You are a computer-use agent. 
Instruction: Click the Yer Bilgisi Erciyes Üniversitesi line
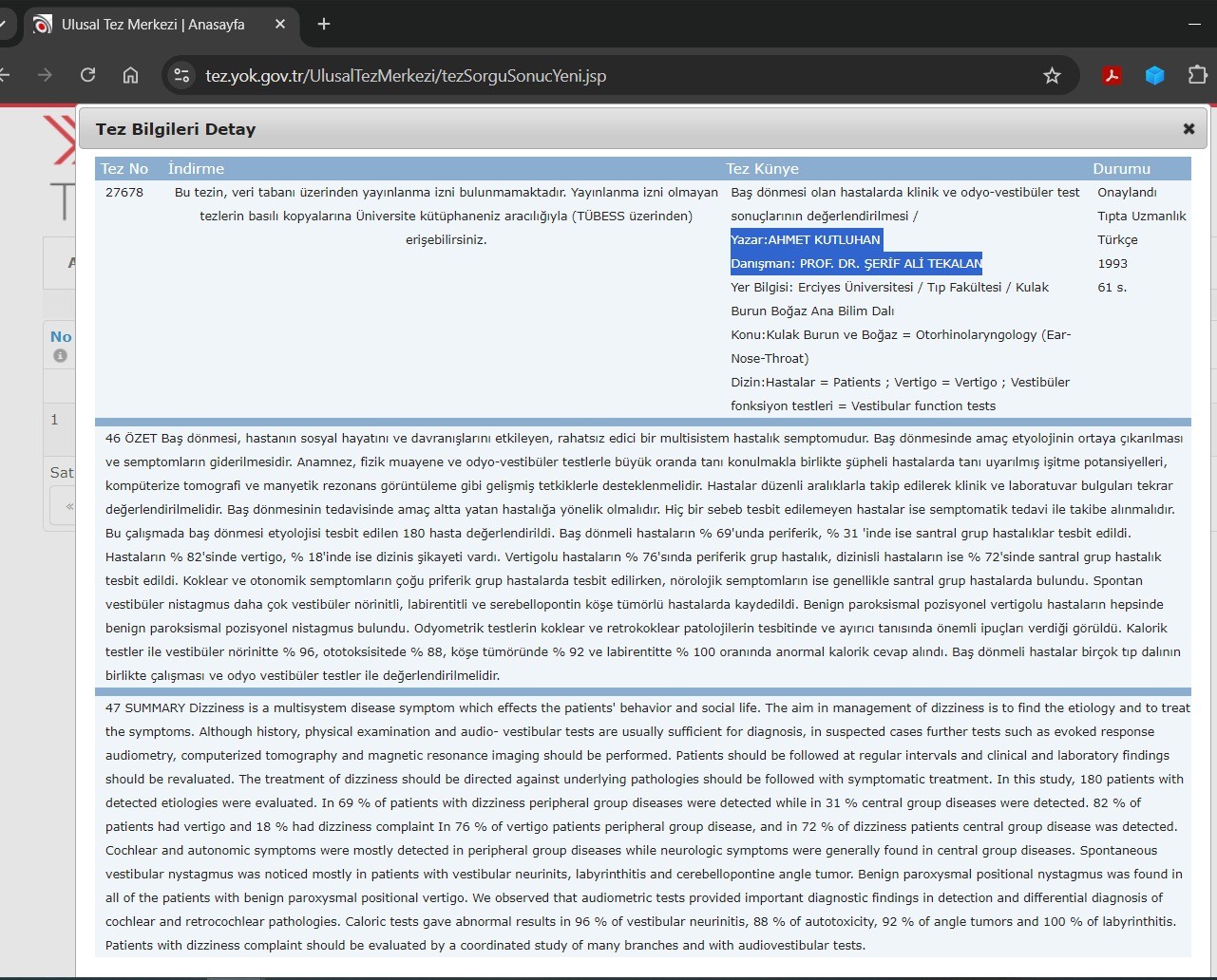(x=889, y=287)
